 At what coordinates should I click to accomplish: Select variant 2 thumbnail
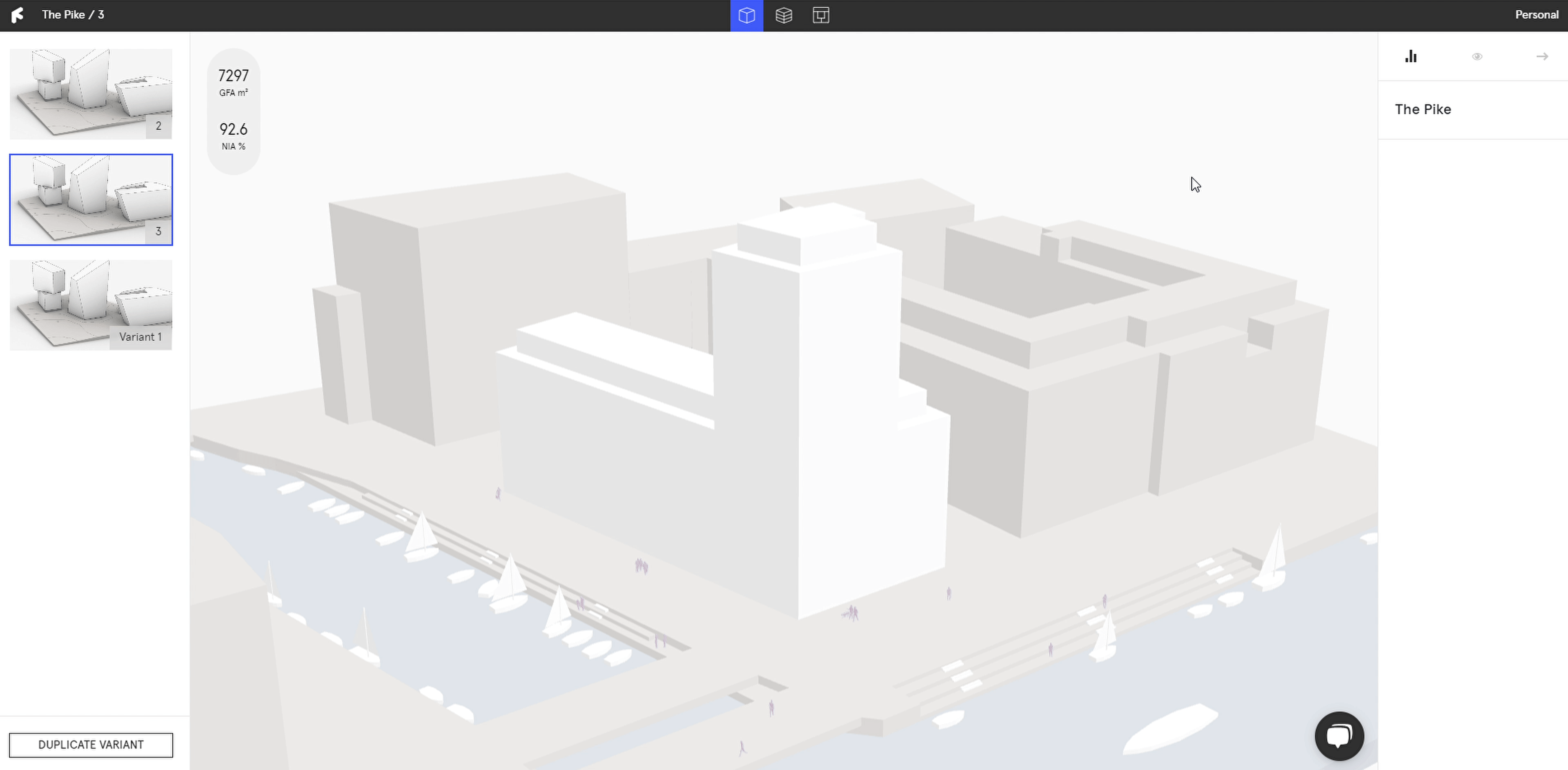click(91, 94)
